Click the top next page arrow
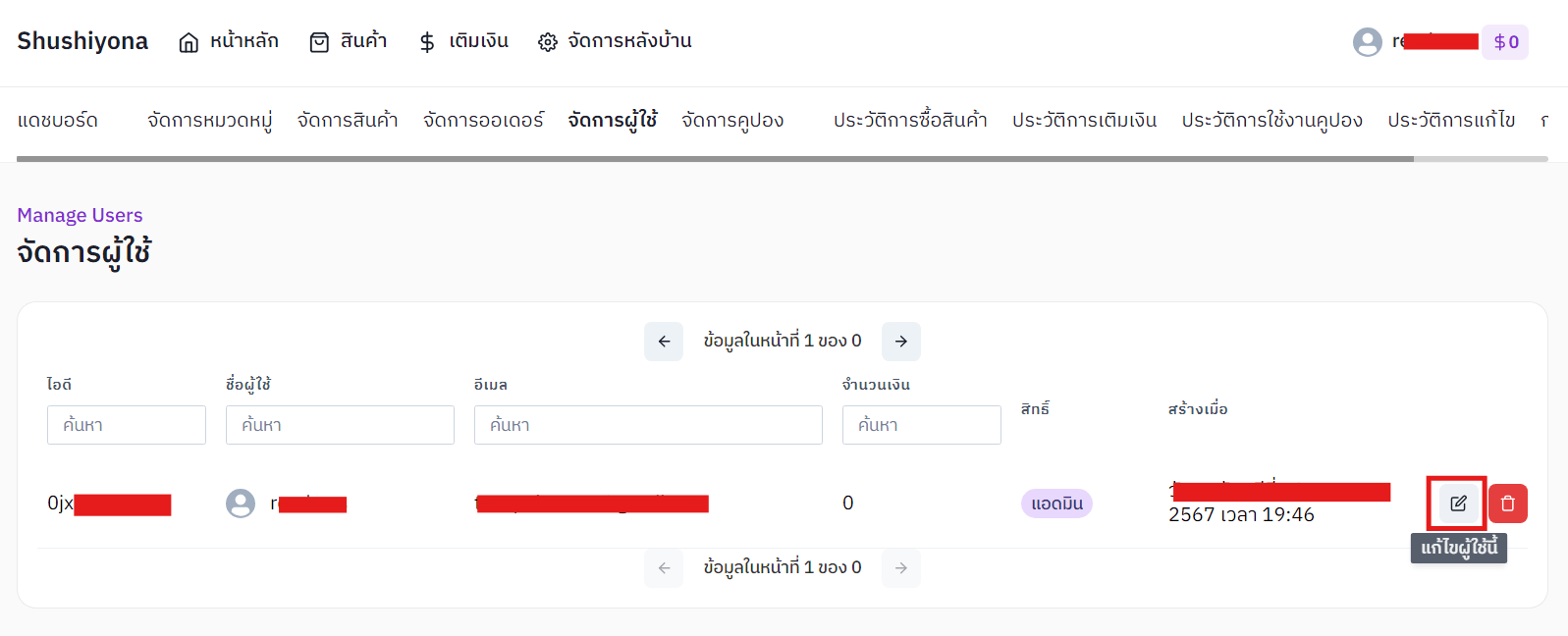 pyautogui.click(x=900, y=342)
